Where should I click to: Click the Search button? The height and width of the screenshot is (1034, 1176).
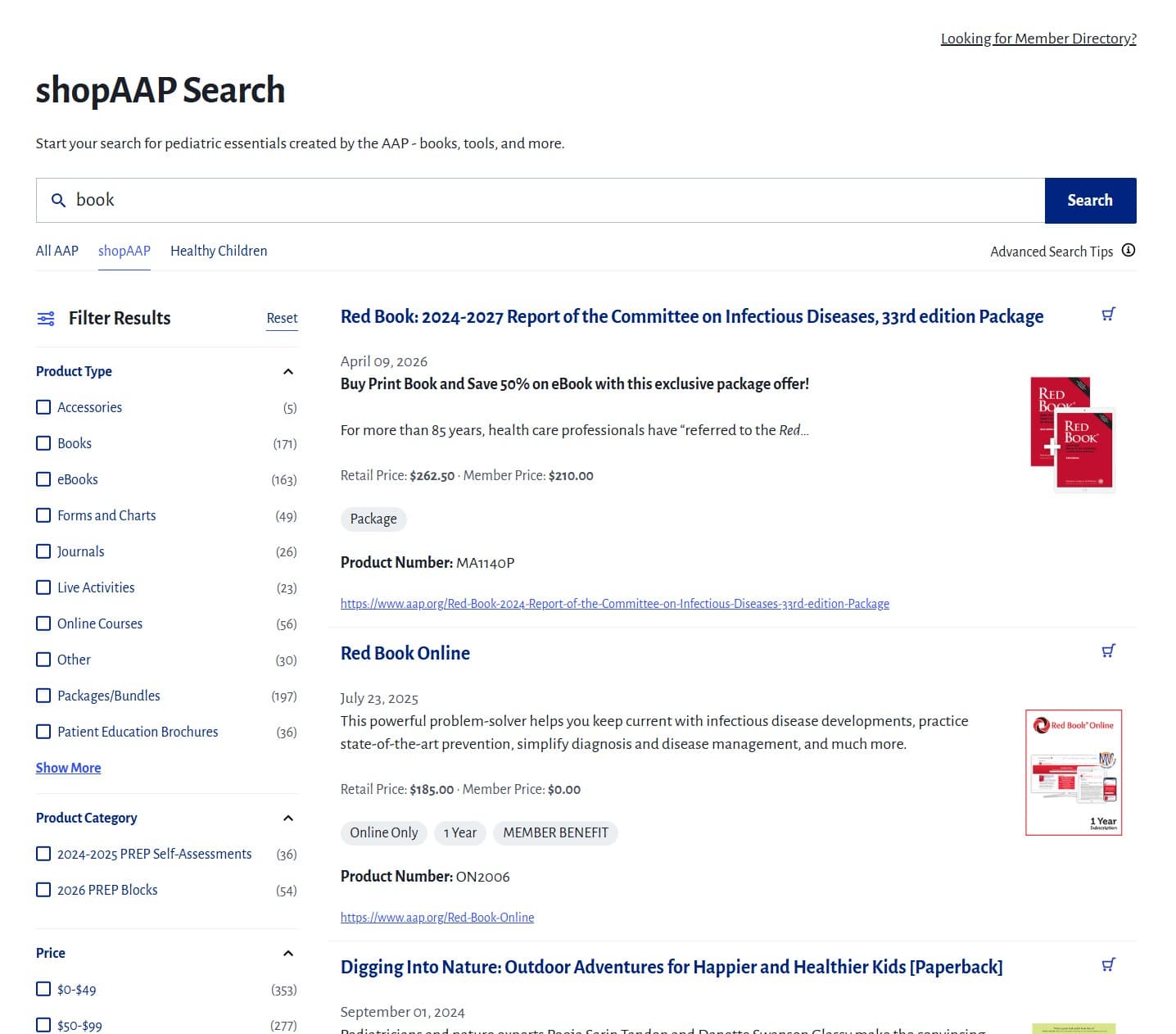tap(1090, 201)
